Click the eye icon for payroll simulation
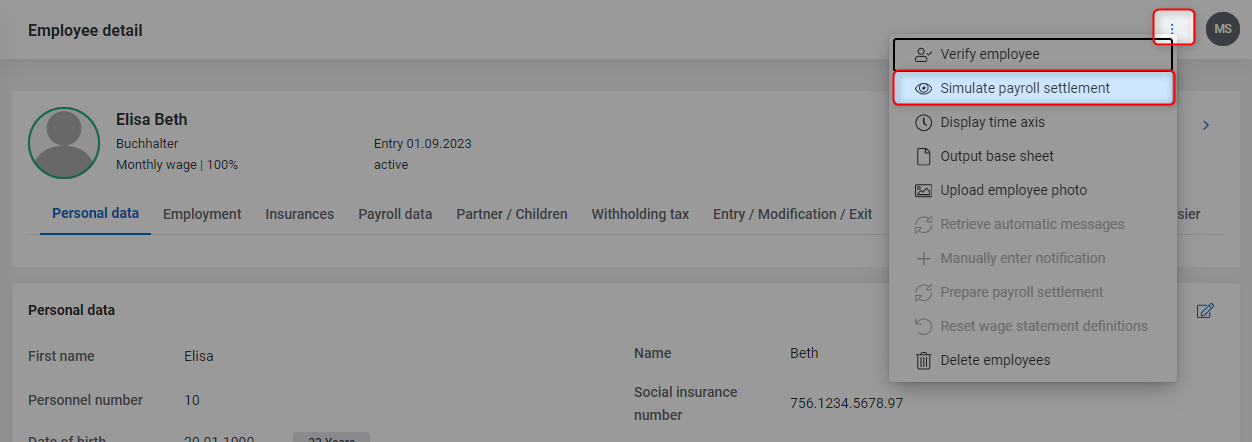Screen dimensions: 1252x442 click(923, 88)
